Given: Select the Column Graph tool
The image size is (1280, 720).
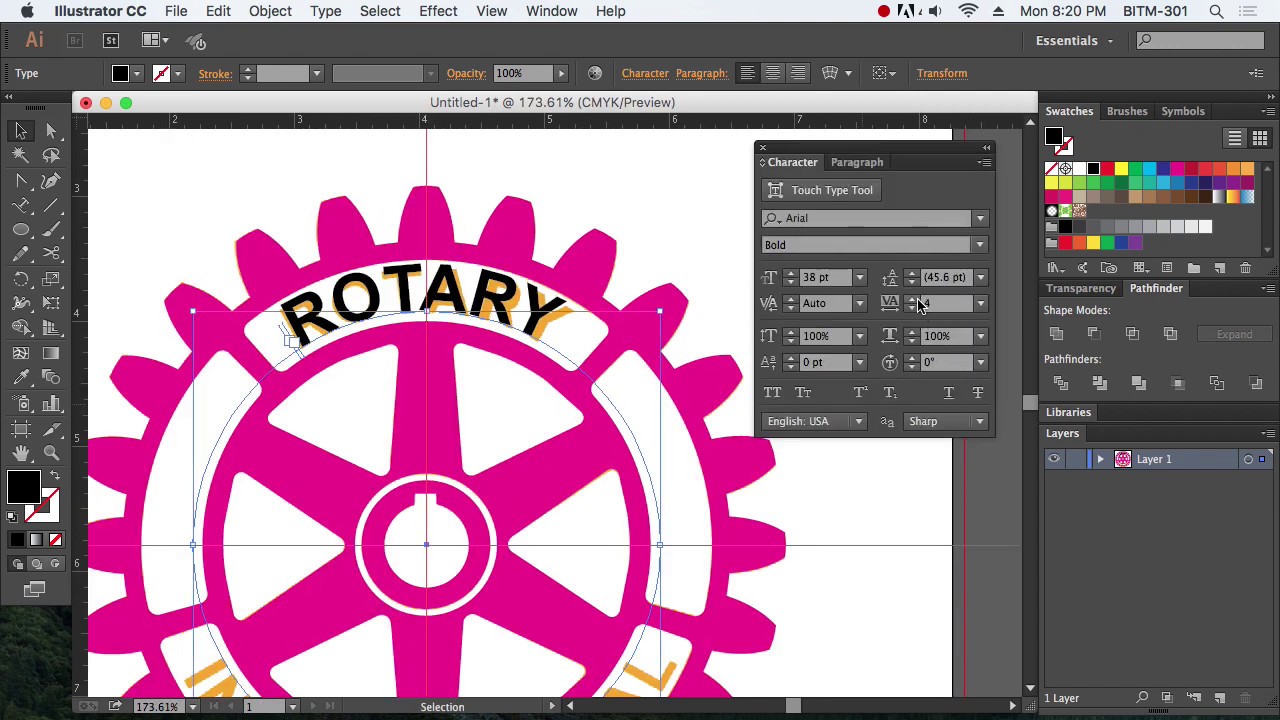Looking at the screenshot, I should (x=52, y=402).
